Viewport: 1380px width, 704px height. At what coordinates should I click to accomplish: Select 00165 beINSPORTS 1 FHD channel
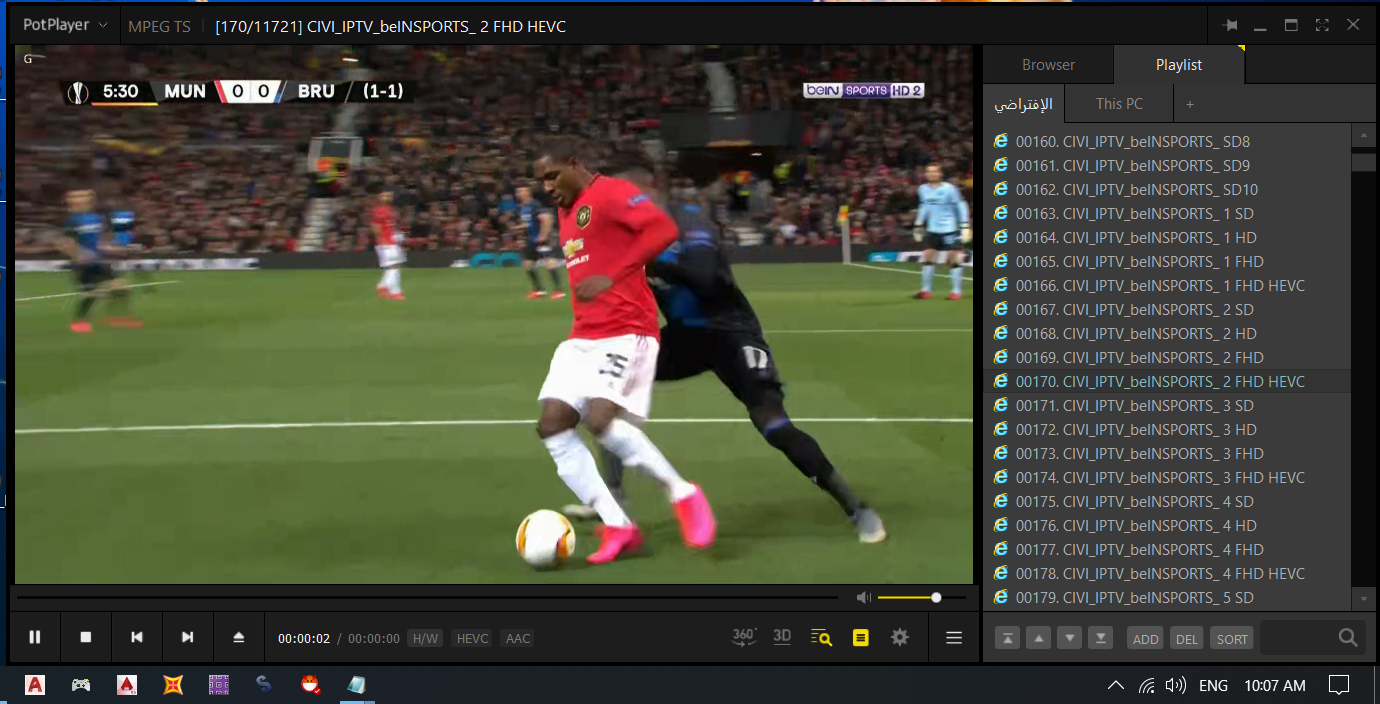1167,262
